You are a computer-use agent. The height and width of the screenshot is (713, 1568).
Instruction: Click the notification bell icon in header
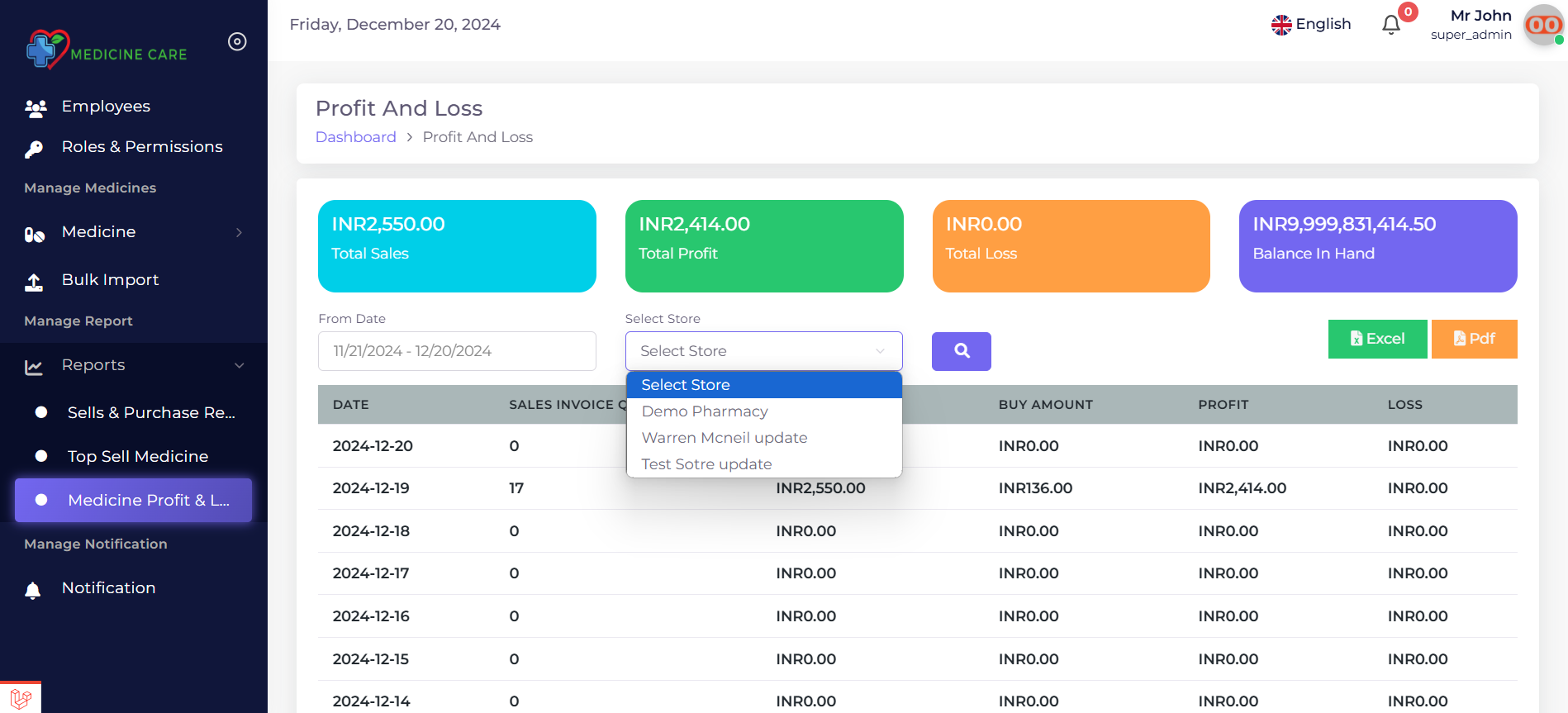click(x=1391, y=25)
